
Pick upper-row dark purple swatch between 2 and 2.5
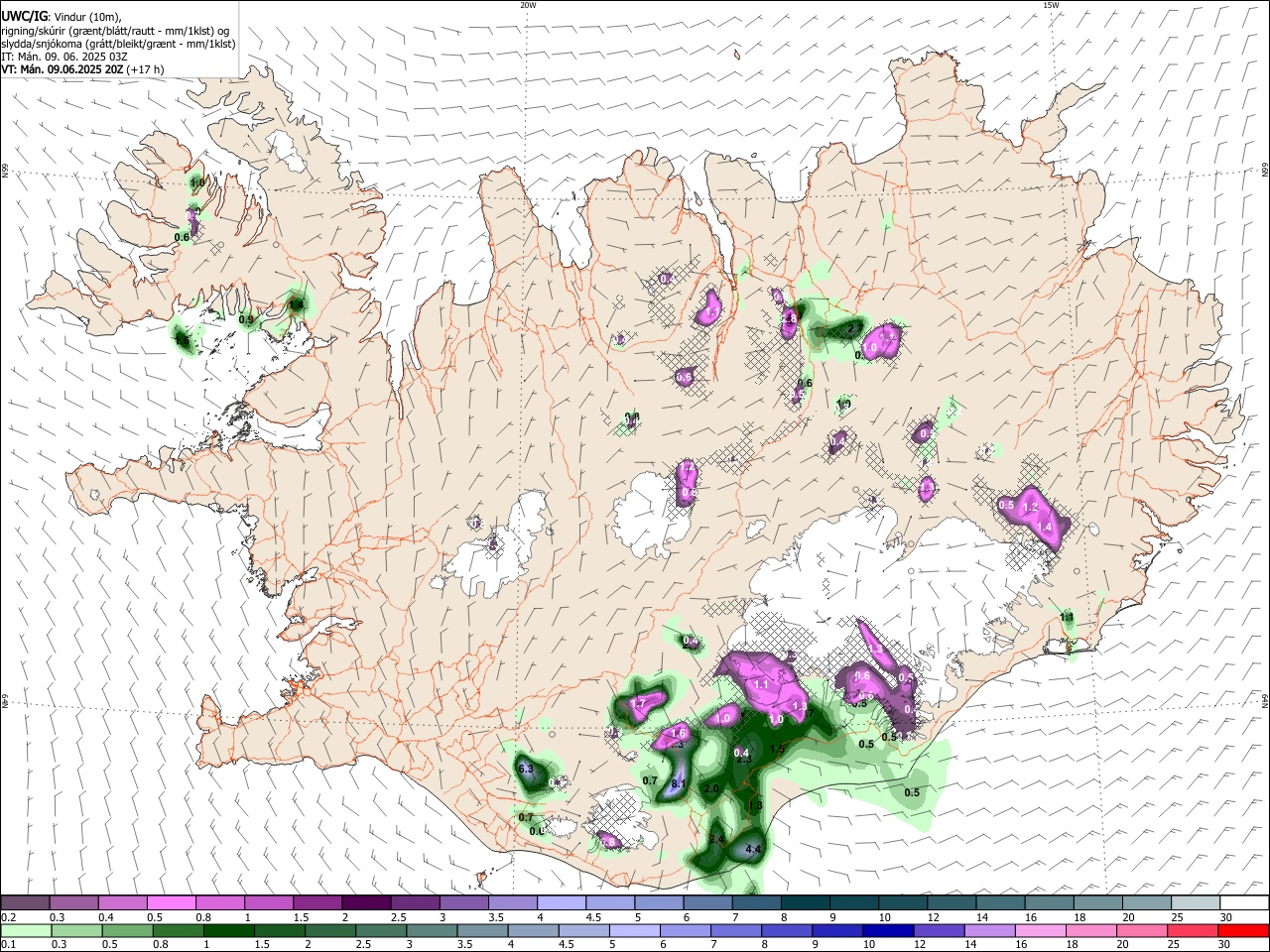click(x=366, y=902)
